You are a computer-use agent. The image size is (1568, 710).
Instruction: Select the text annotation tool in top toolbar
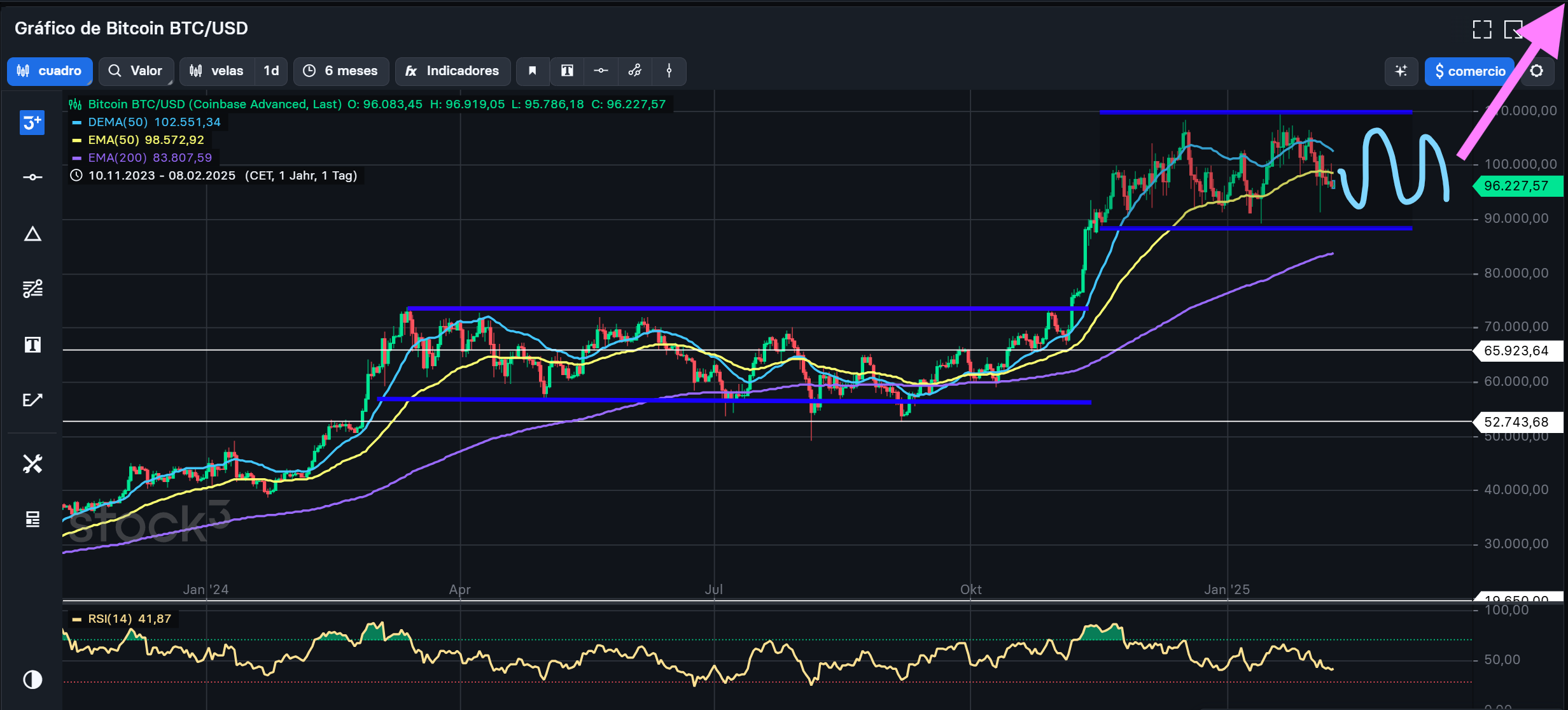tap(567, 71)
